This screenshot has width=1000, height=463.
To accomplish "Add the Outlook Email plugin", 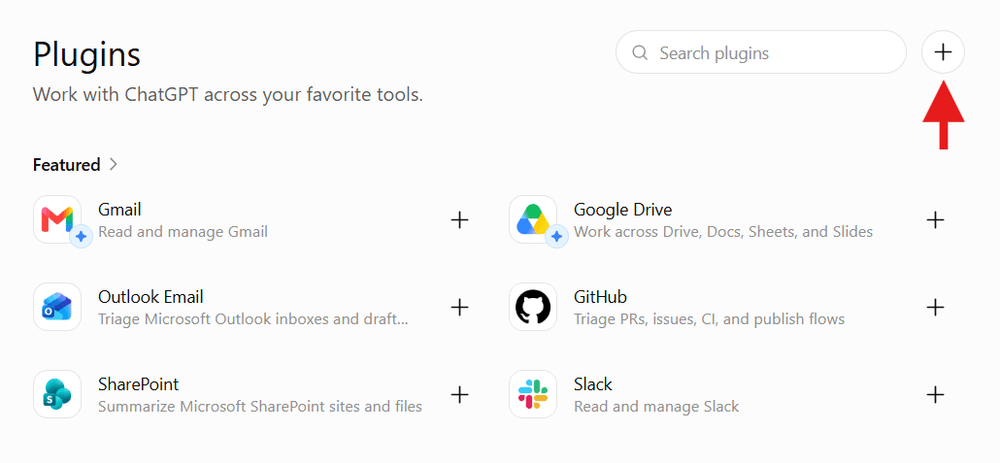I will 460,307.
